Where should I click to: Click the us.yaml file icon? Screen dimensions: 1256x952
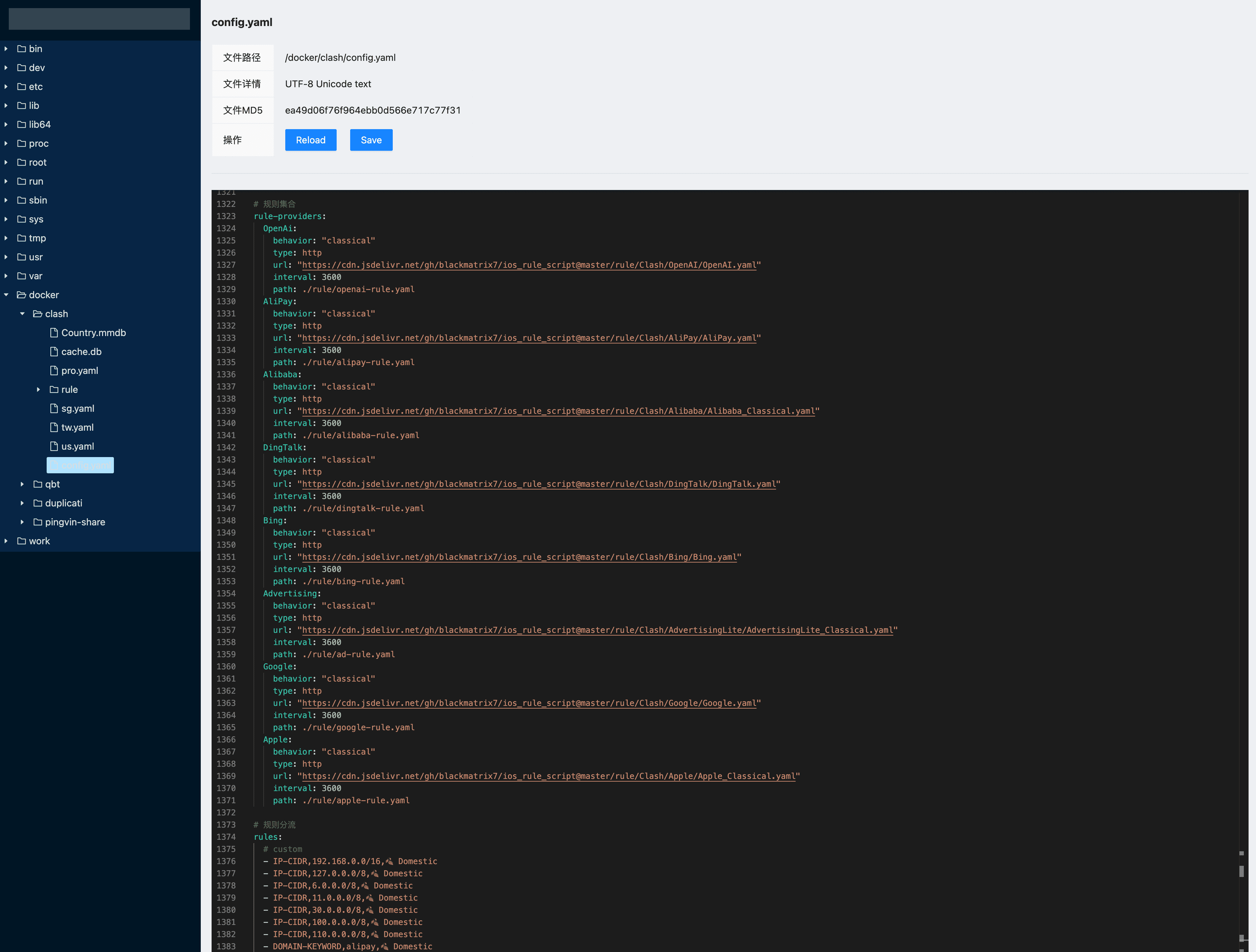[x=54, y=447]
